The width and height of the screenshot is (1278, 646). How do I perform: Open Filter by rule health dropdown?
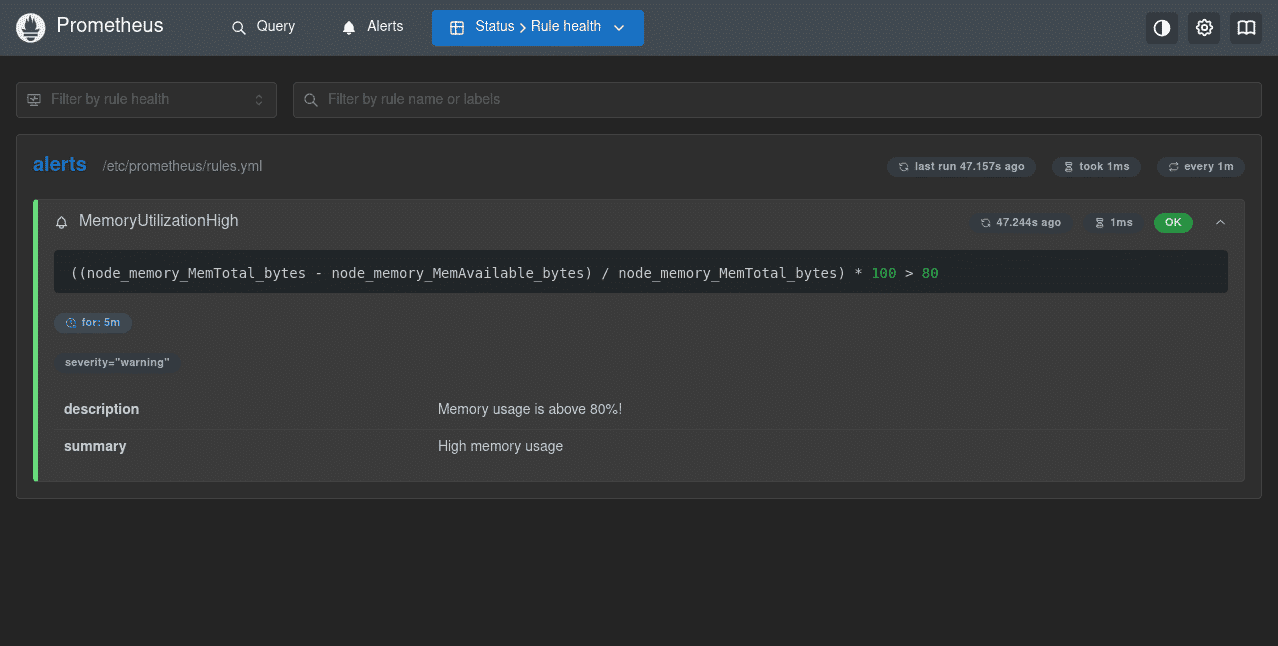(x=146, y=99)
